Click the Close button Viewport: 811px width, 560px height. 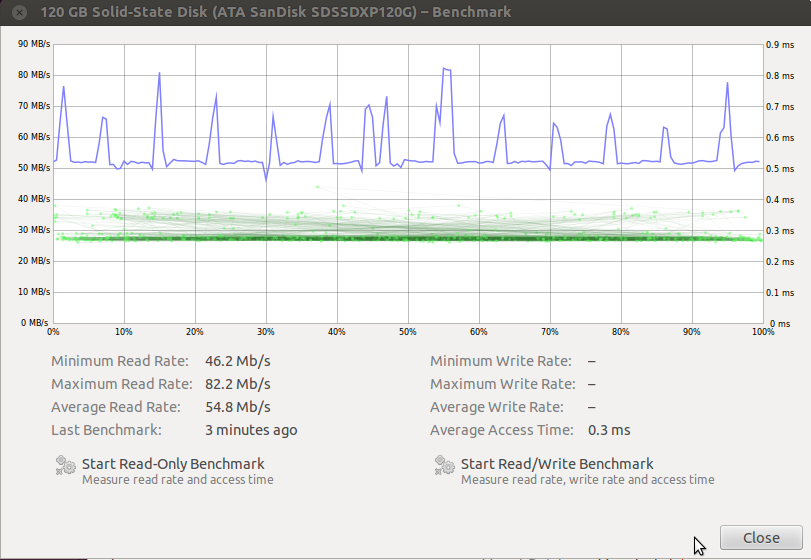click(761, 538)
